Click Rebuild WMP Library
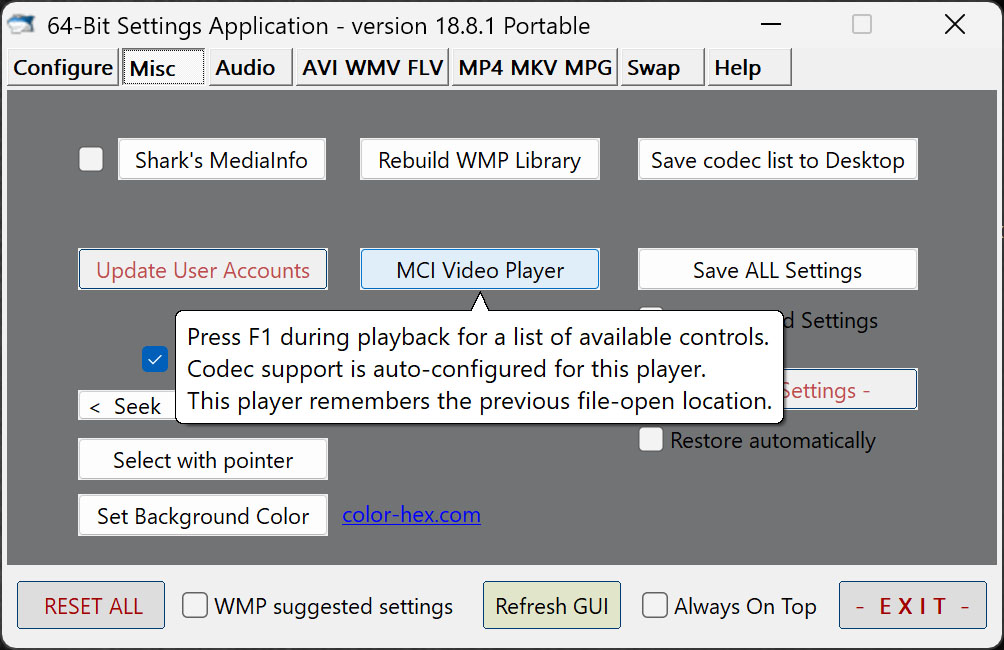Viewport: 1004px width, 650px height. click(479, 160)
